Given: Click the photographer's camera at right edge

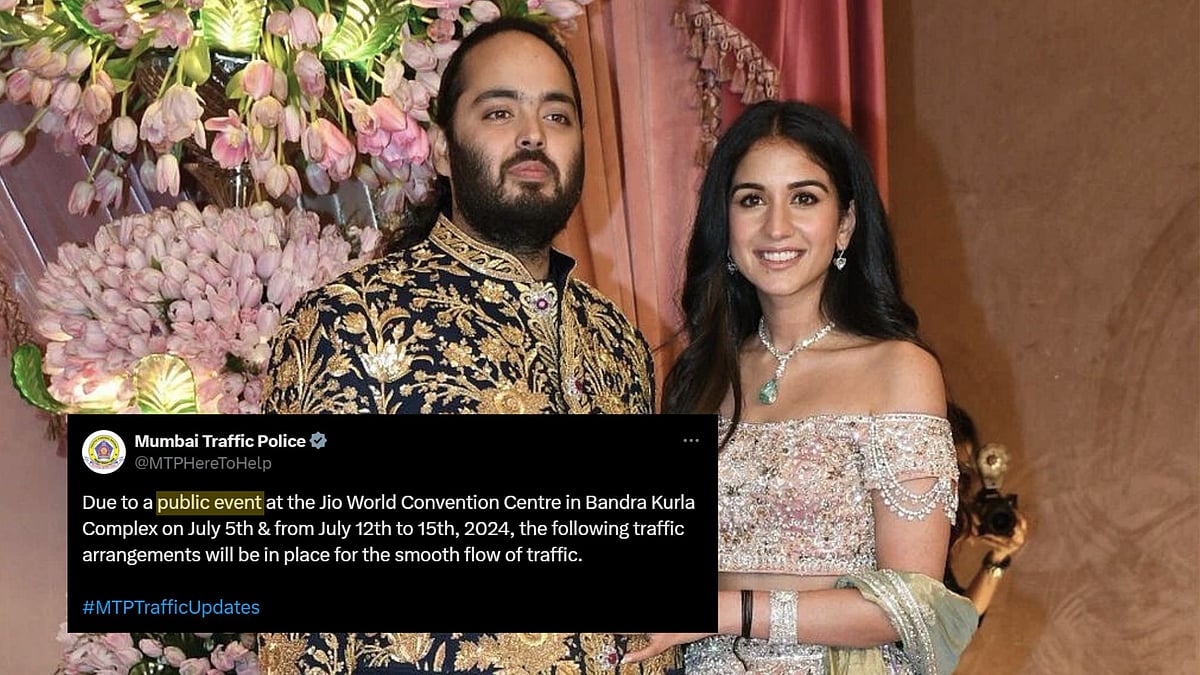Looking at the screenshot, I should click(997, 512).
